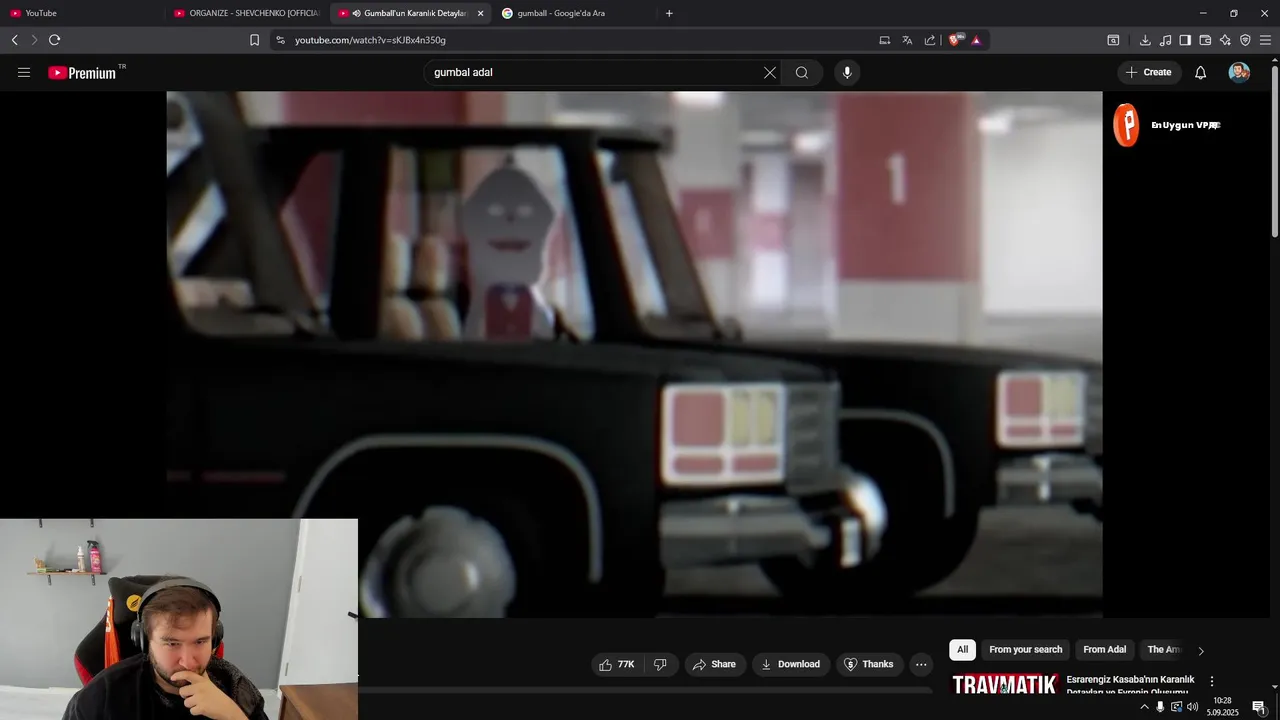Open the volume speaker tray icon
Viewport: 1280px width, 720px height.
pos(1192,707)
